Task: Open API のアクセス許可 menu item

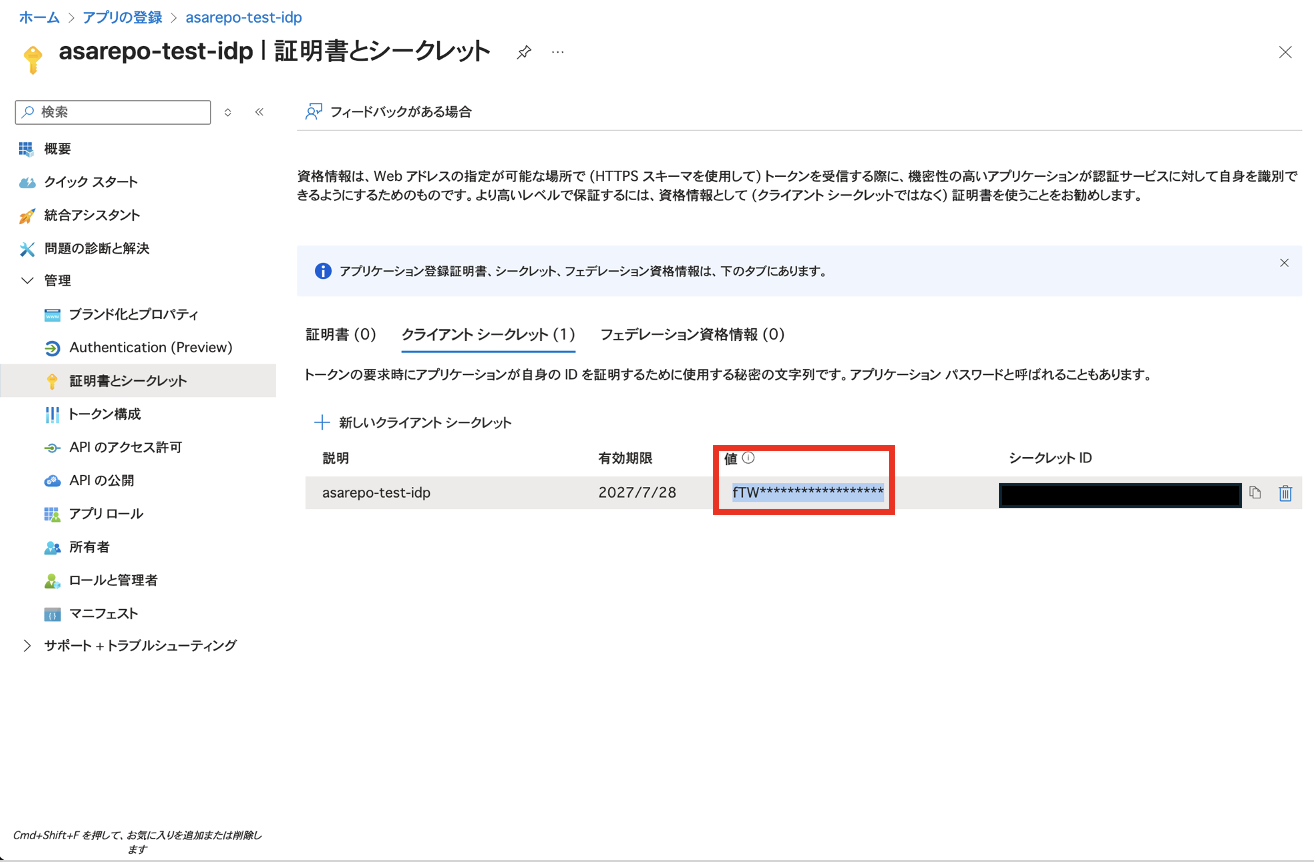Action: [125, 447]
